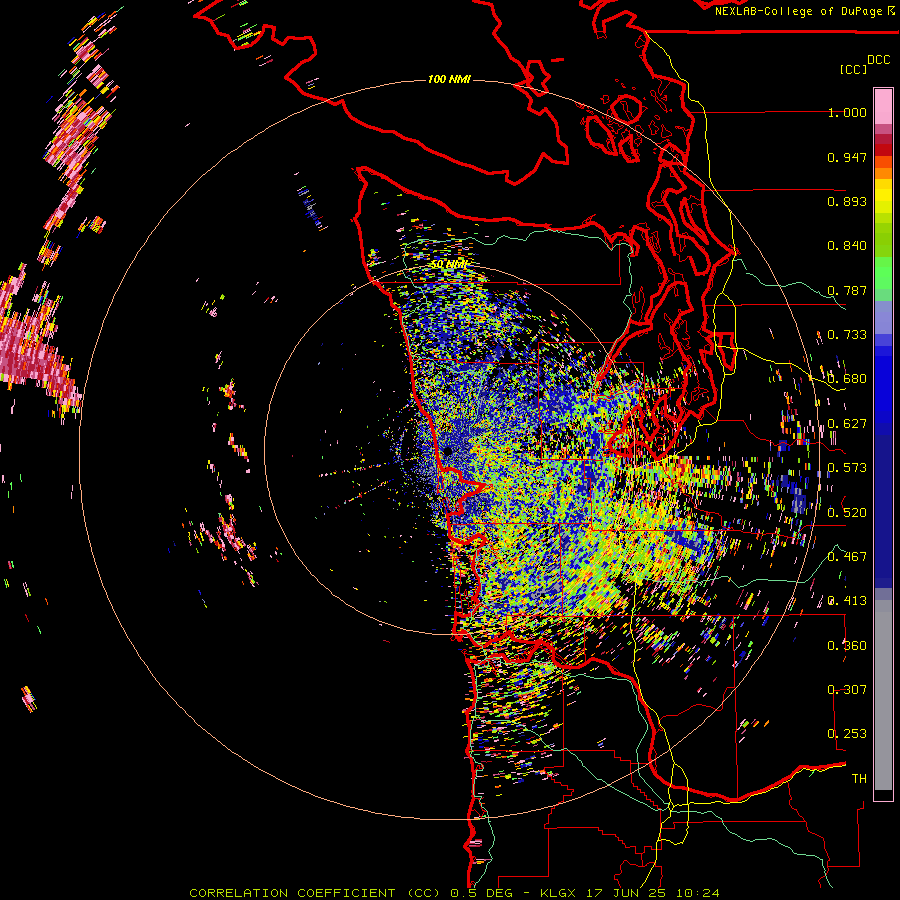Click the 50 NMI range ring label
The image size is (900, 900).
[x=449, y=265]
